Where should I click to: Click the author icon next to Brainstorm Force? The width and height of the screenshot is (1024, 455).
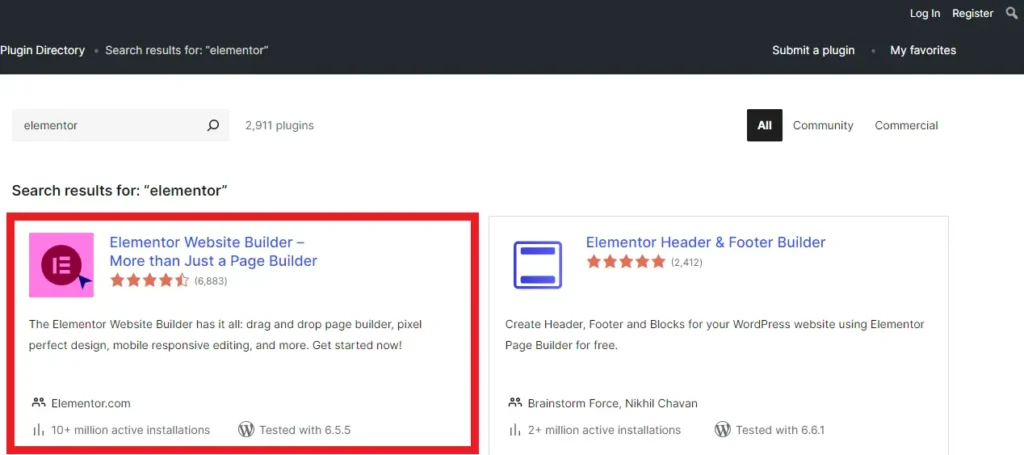coord(515,403)
